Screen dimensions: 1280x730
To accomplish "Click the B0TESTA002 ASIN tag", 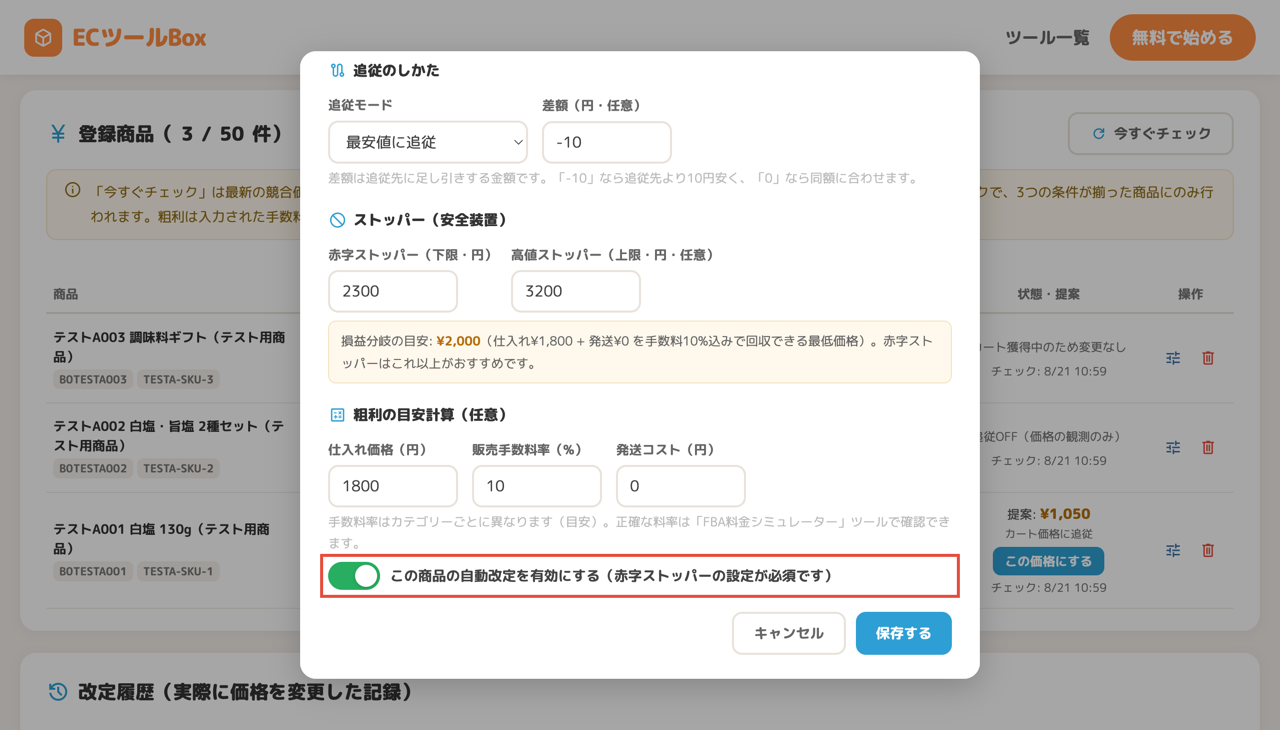I will [93, 468].
